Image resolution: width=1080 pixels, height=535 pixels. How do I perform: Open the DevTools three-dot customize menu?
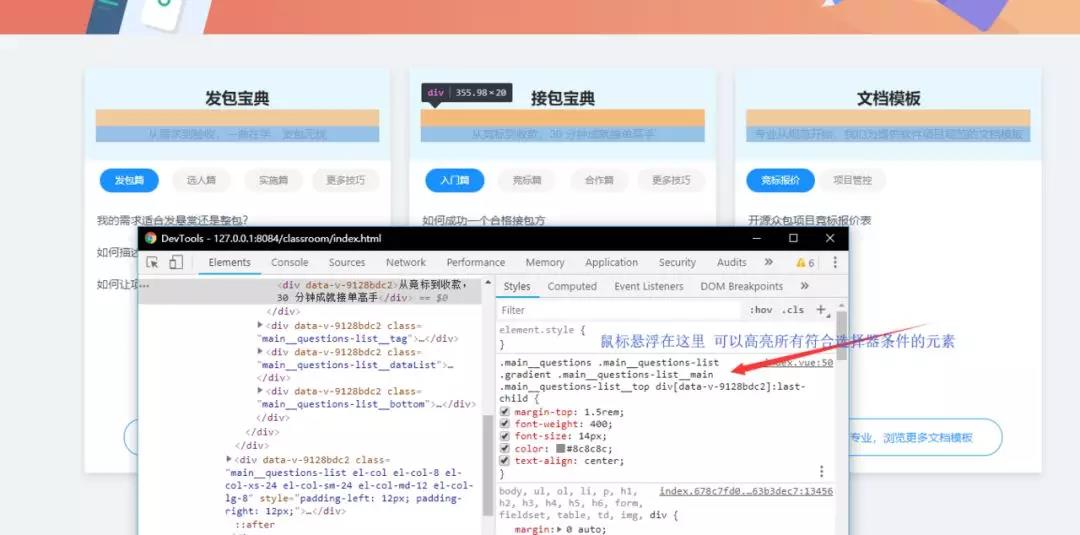click(834, 262)
